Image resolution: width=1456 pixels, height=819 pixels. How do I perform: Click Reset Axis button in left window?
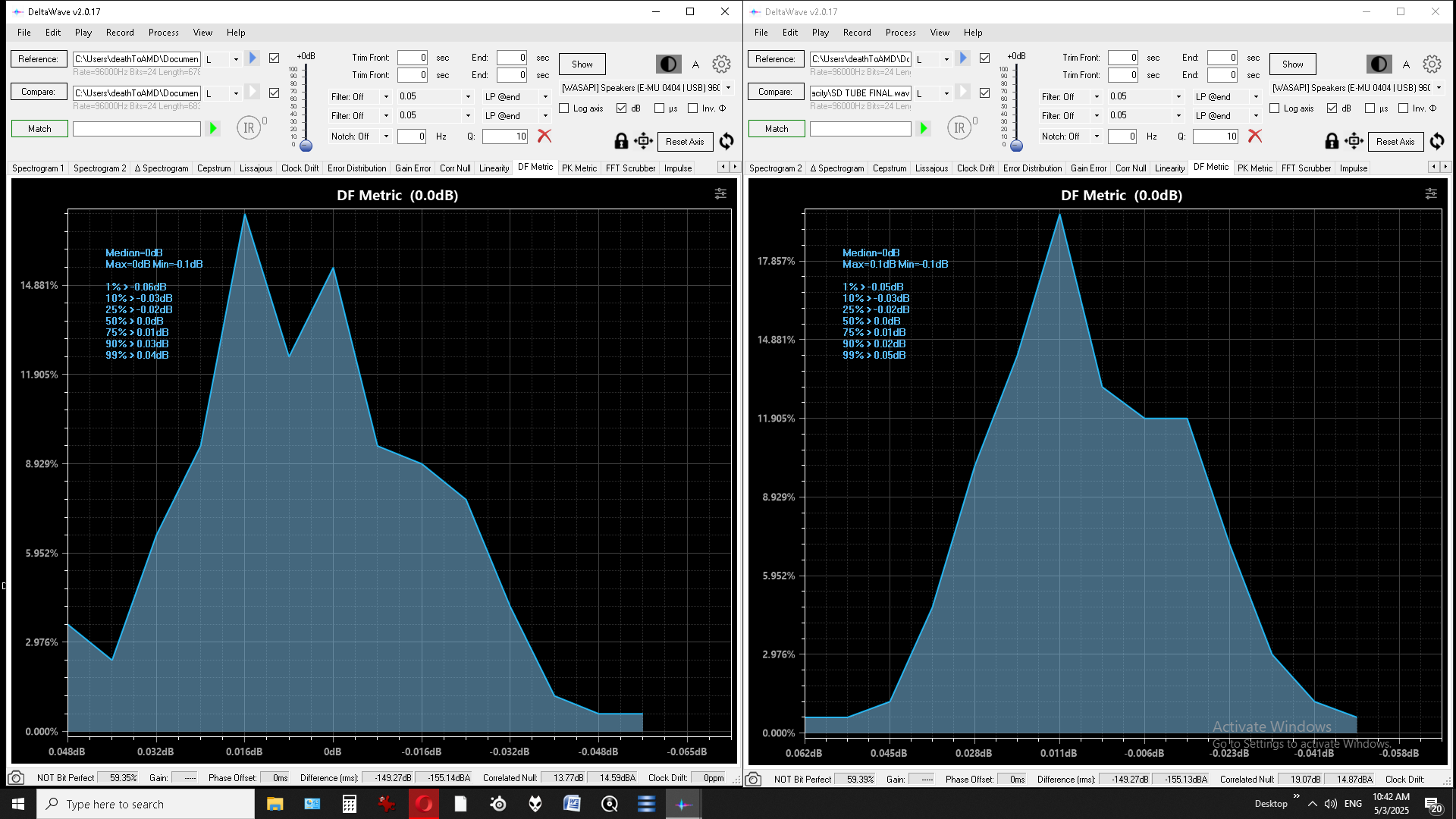685,142
